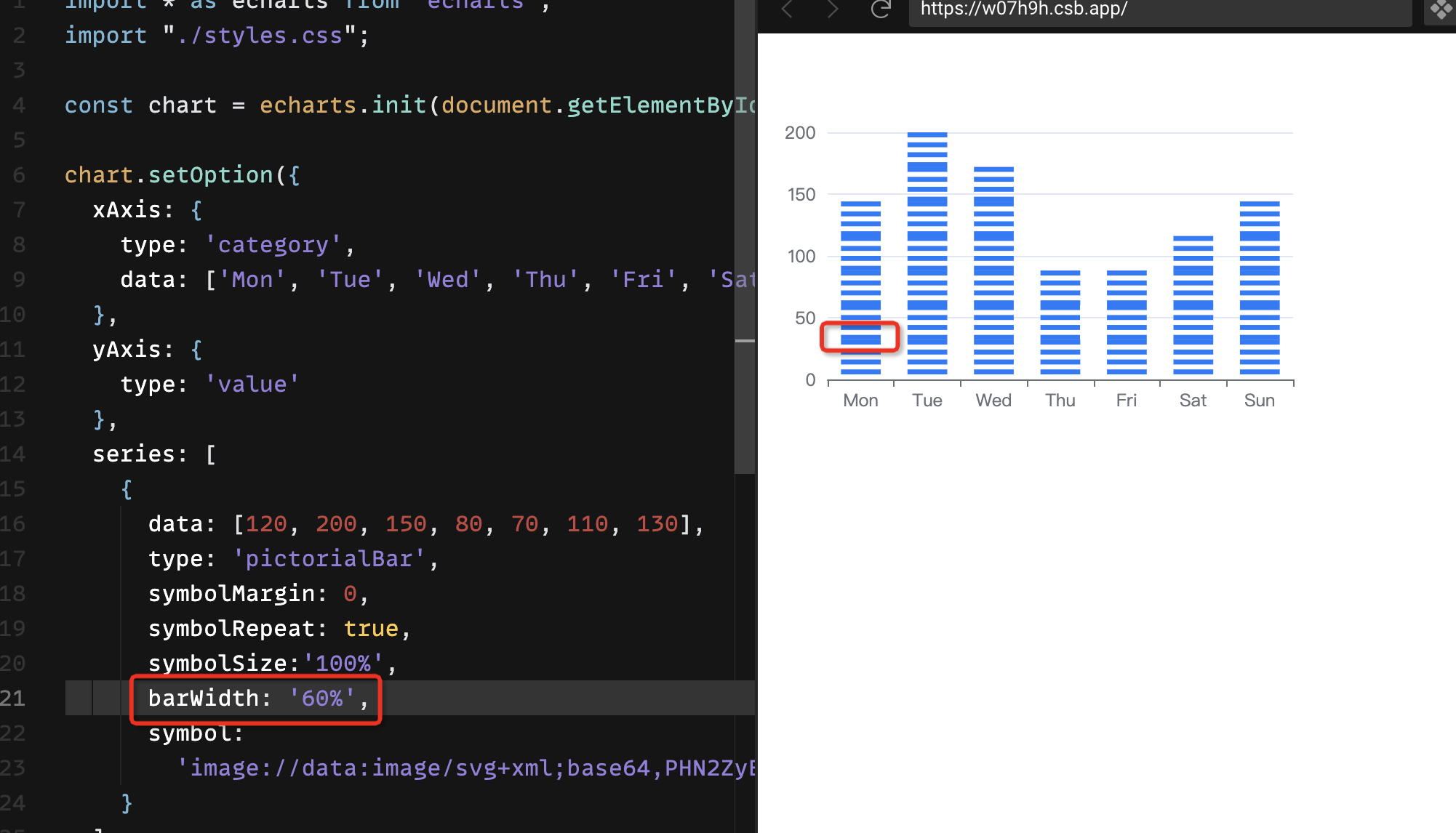Image resolution: width=1456 pixels, height=833 pixels.
Task: Click the symbolRepeat true value
Action: pos(371,629)
